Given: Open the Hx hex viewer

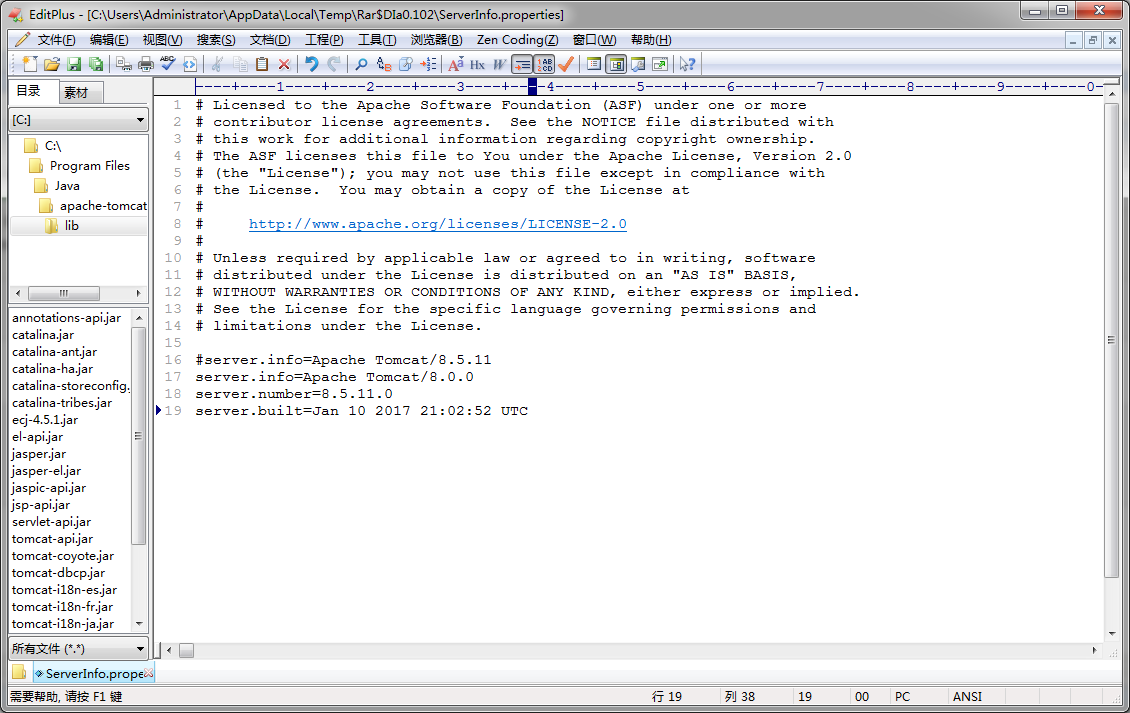Looking at the screenshot, I should (x=477, y=64).
